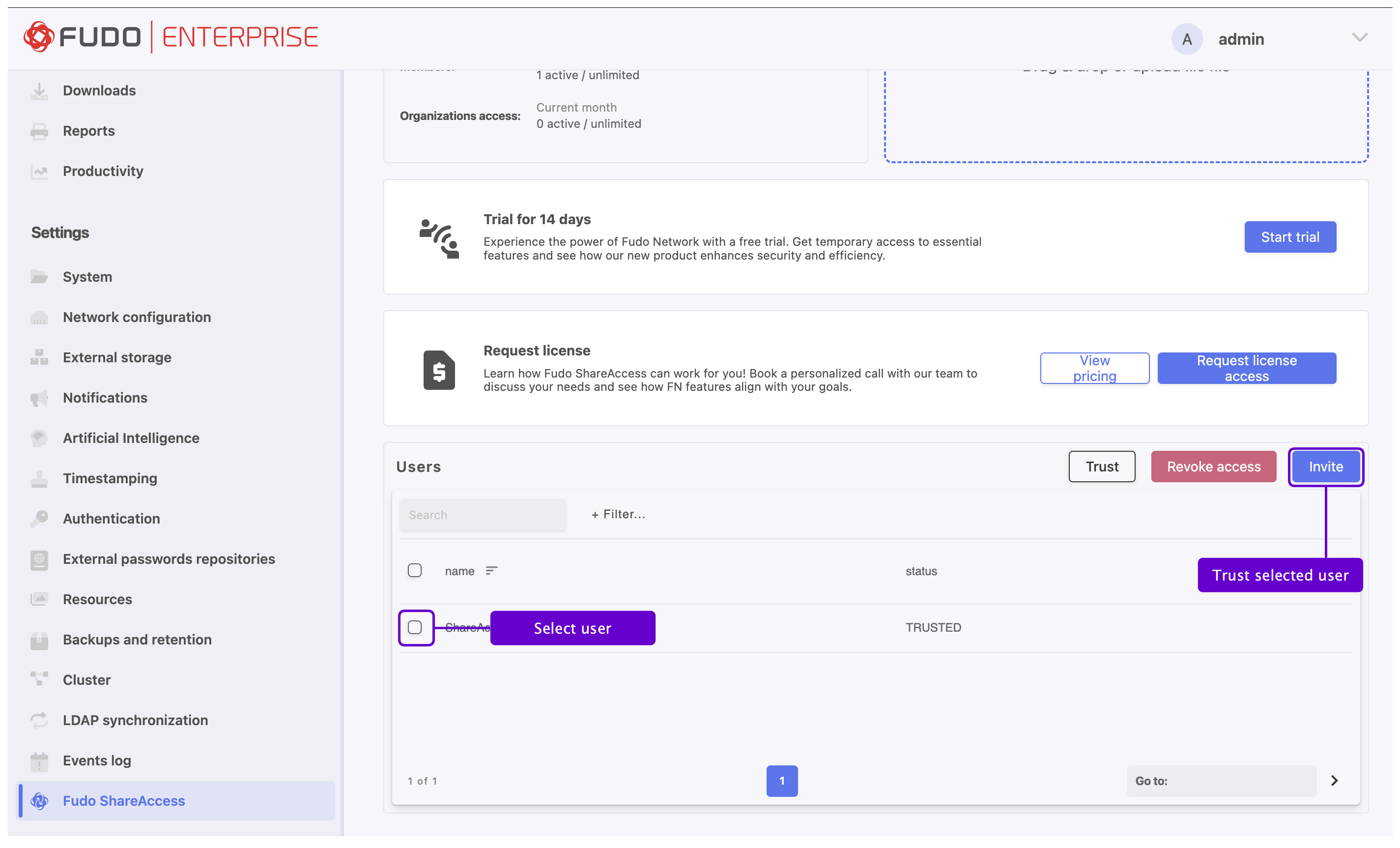The height and width of the screenshot is (848, 1400).
Task: Tick the ShareAccess user row checkbox
Action: click(415, 627)
